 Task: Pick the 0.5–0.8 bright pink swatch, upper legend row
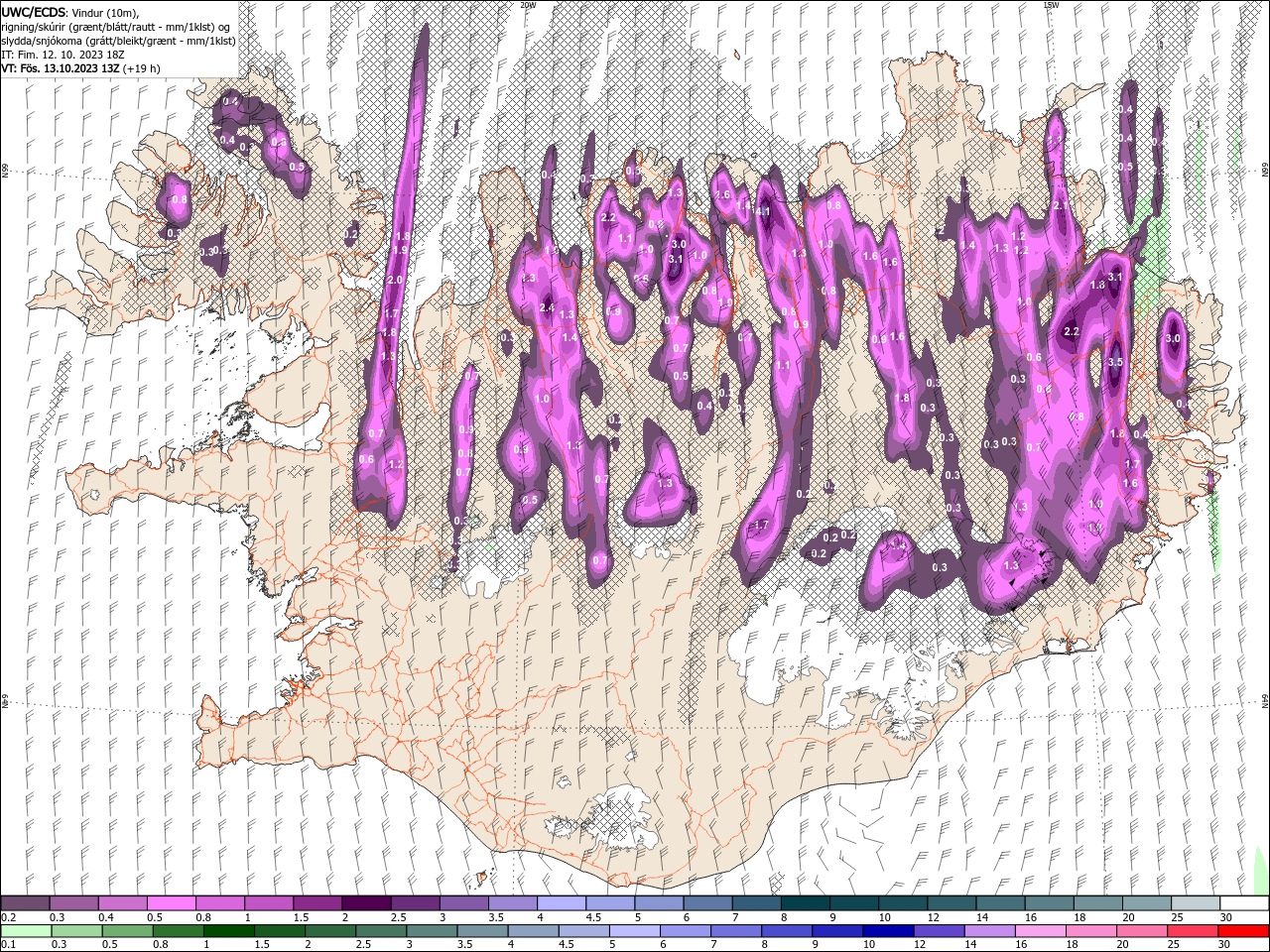[171, 902]
